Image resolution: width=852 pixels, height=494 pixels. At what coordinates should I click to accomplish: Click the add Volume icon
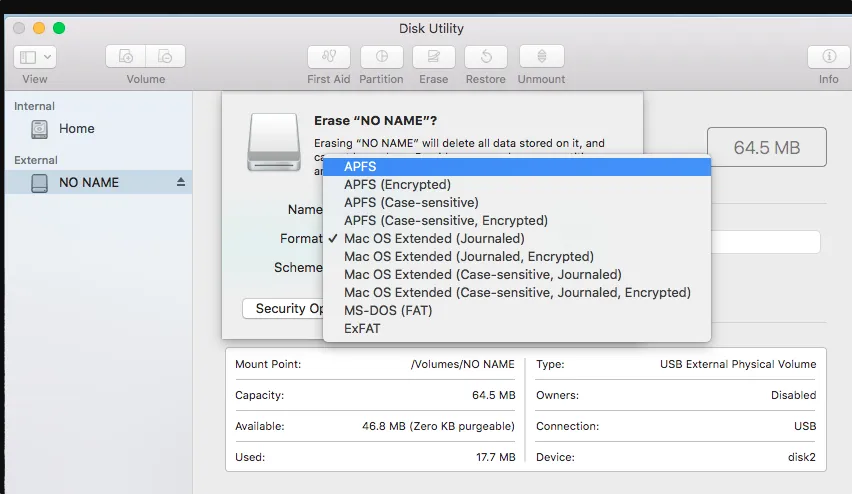tap(126, 56)
